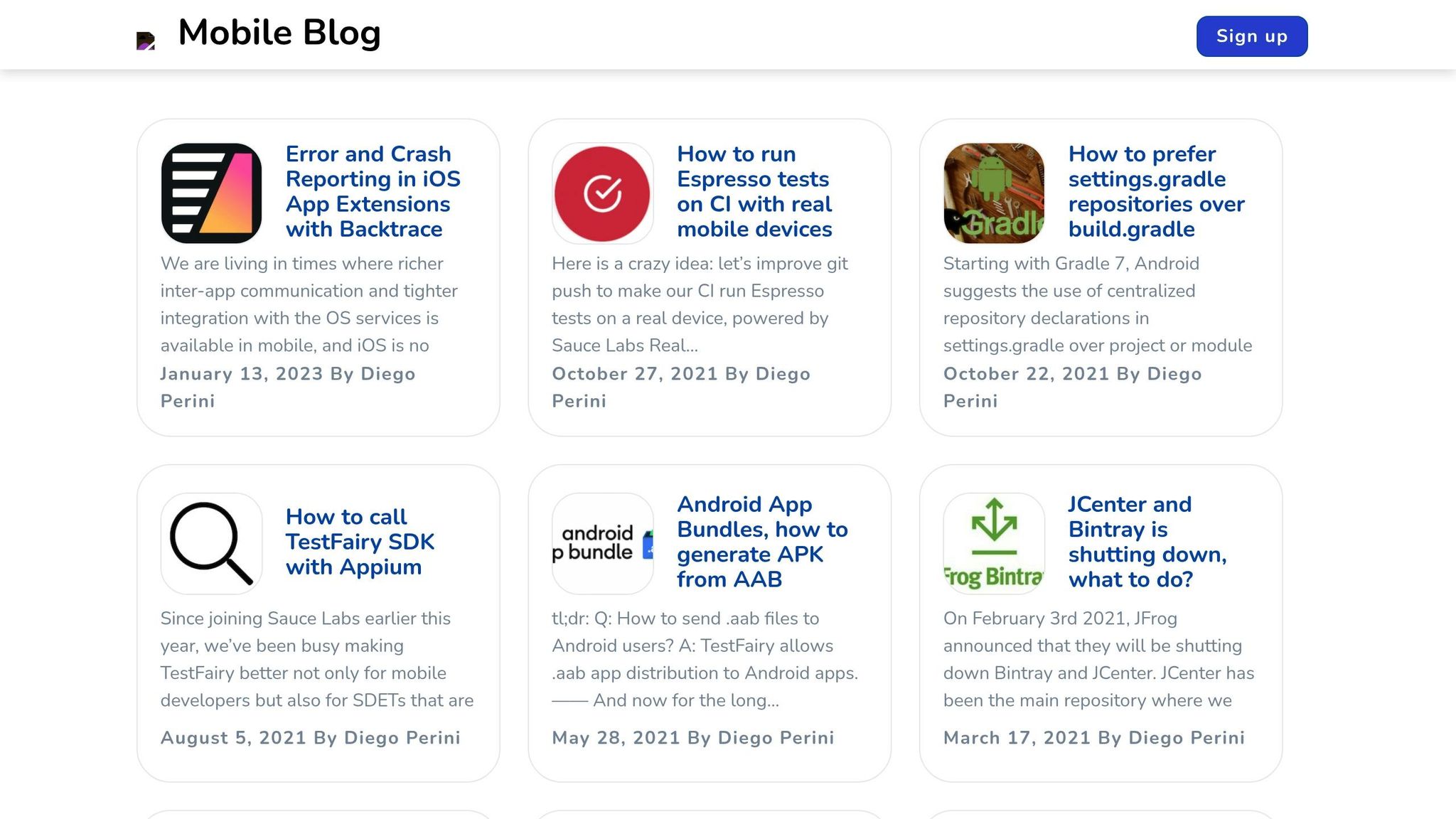Click the March 17, 2021 byline
This screenshot has width=1456, height=819.
click(x=1093, y=738)
